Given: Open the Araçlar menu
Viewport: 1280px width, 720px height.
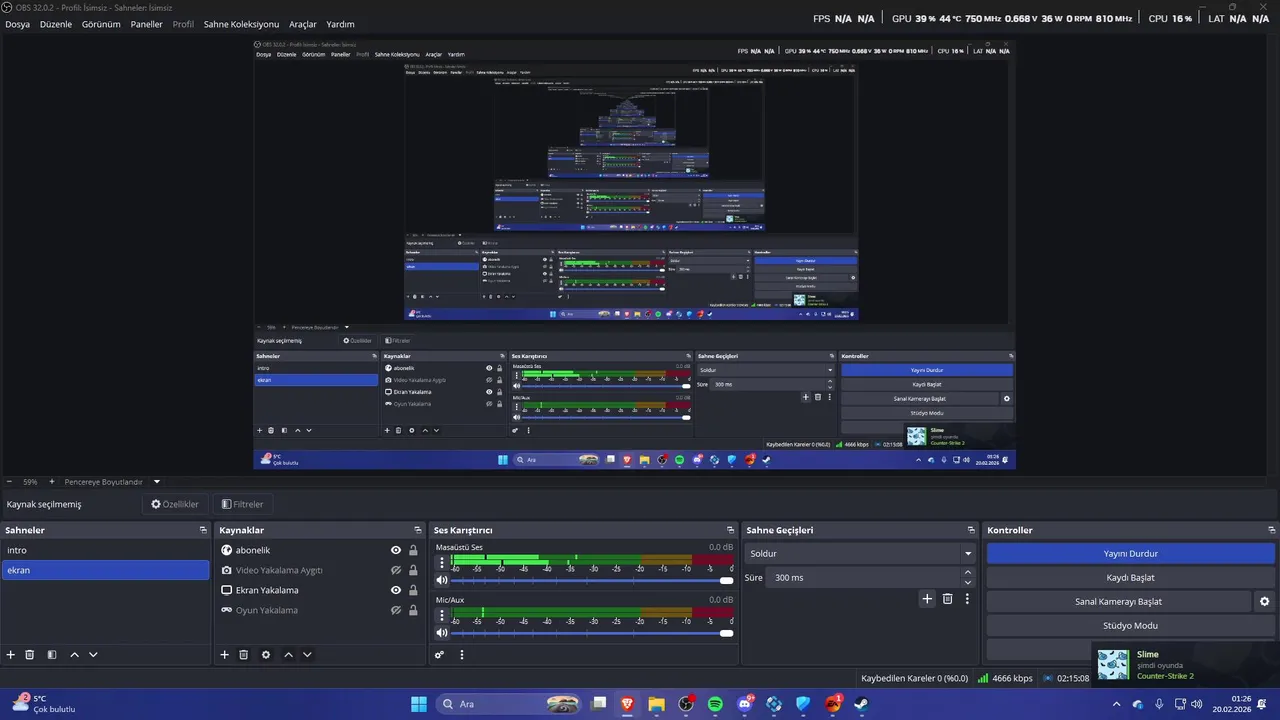Looking at the screenshot, I should tap(303, 24).
